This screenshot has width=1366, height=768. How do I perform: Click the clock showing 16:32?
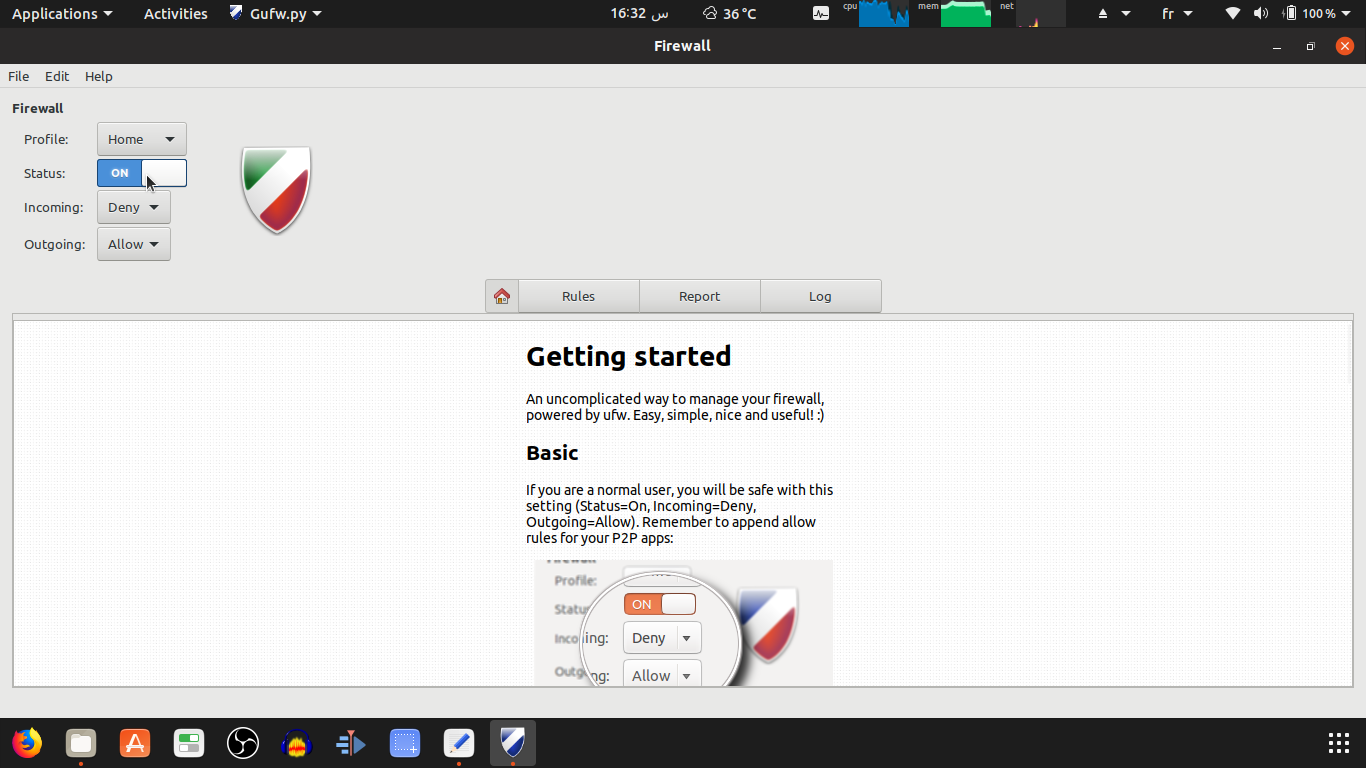click(640, 14)
